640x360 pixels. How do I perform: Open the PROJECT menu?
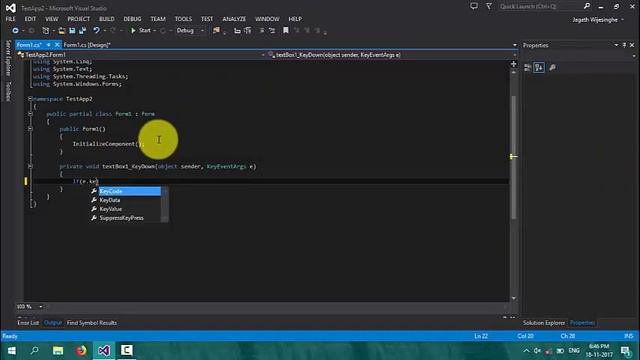pyautogui.click(x=79, y=19)
